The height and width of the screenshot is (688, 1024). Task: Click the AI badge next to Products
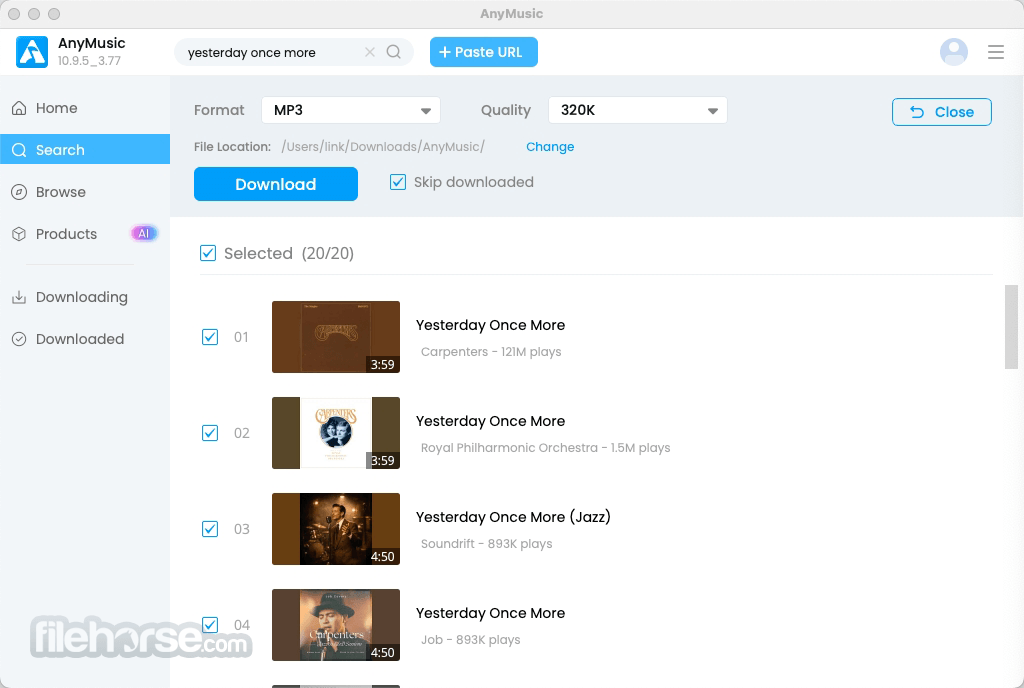[144, 234]
